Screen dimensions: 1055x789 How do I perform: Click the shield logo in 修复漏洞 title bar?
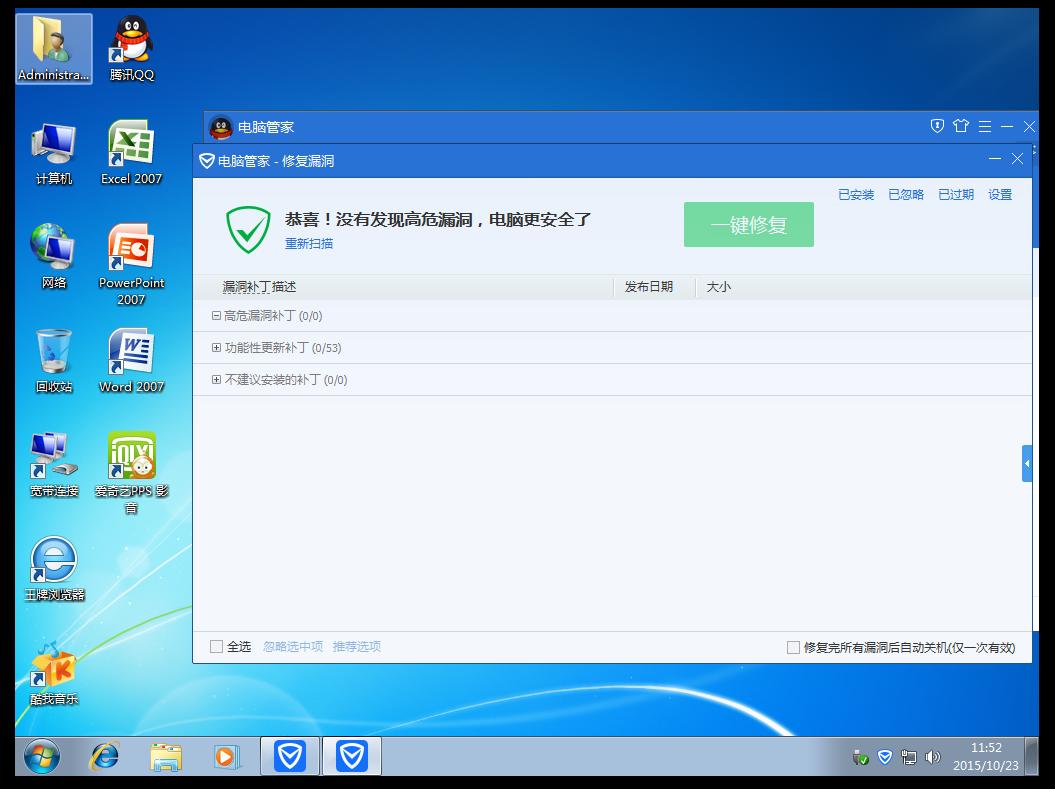point(207,161)
